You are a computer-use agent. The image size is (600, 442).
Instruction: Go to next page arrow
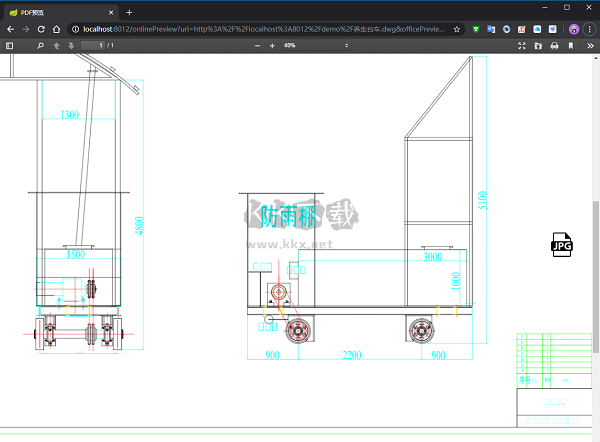[x=71, y=46]
